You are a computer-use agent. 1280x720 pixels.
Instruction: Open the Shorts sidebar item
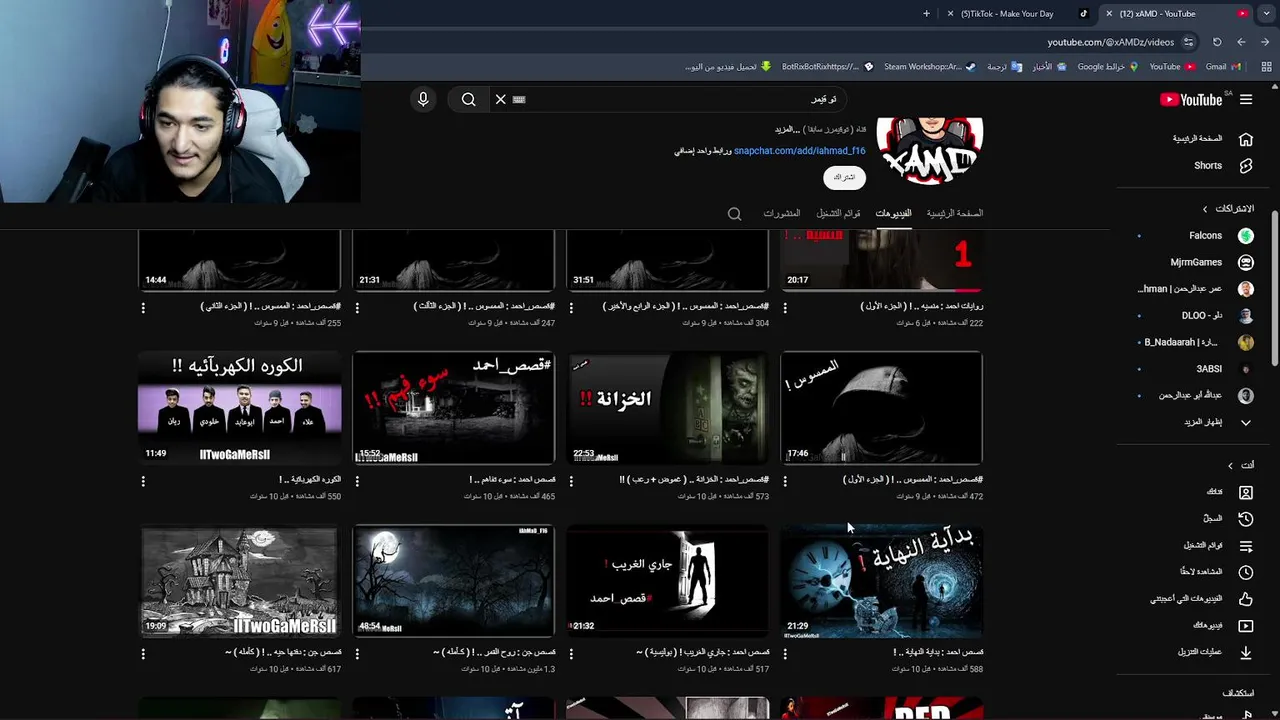(1210, 166)
